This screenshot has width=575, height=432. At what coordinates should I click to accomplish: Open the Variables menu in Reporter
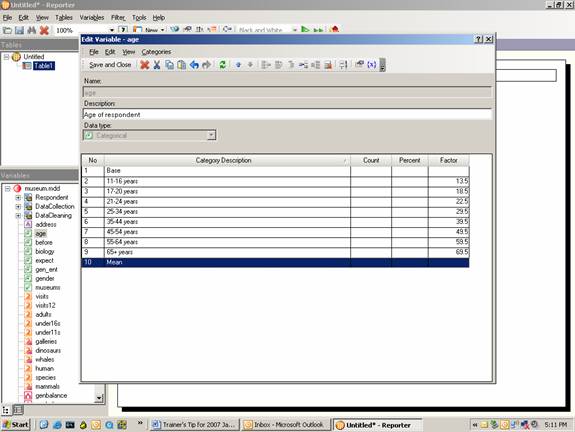click(92, 18)
